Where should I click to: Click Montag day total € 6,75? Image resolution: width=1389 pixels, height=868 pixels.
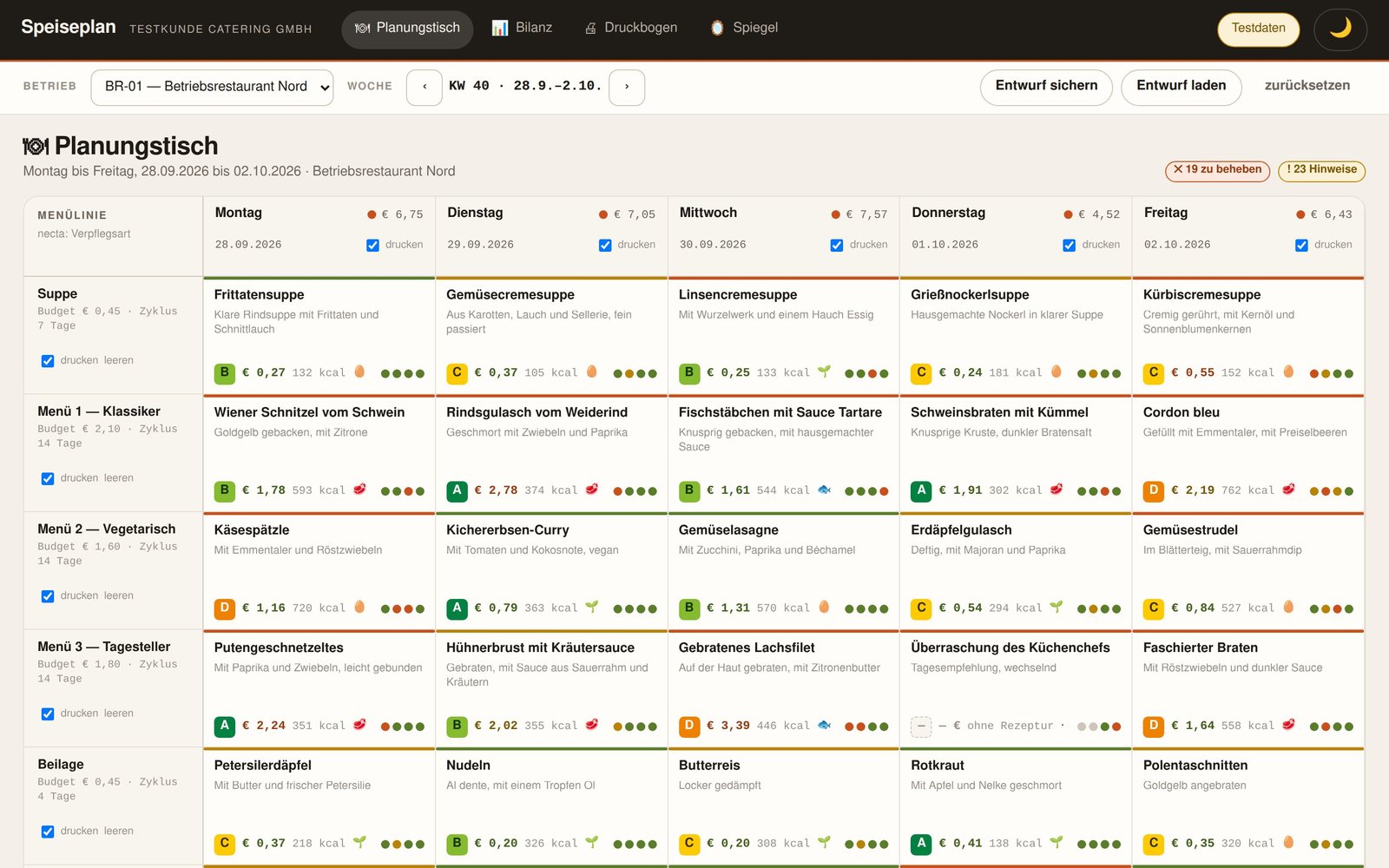click(403, 214)
